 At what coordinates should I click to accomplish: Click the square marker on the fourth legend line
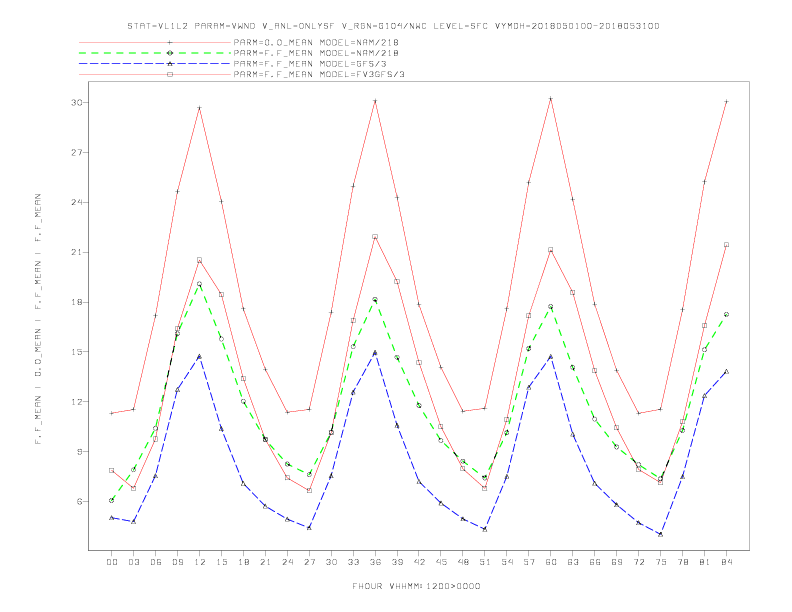point(170,74)
